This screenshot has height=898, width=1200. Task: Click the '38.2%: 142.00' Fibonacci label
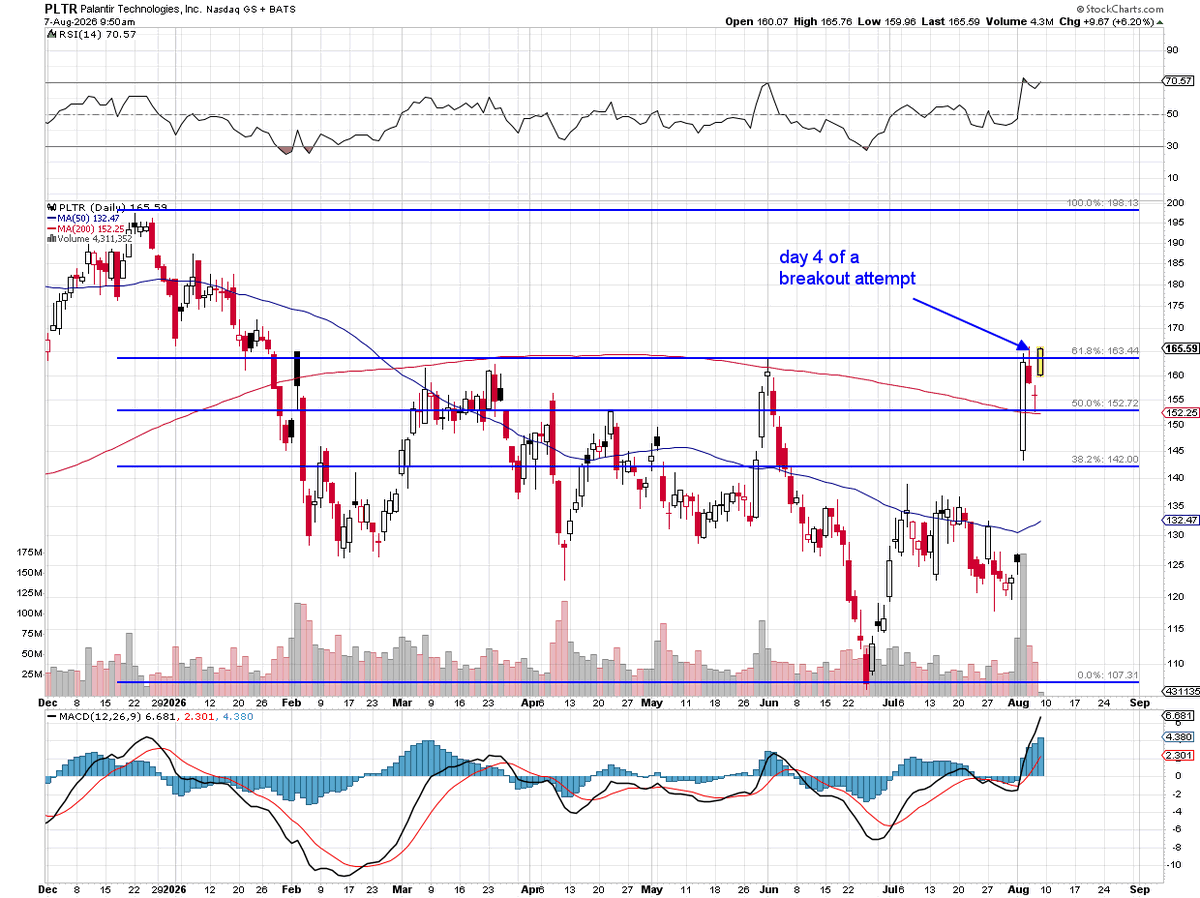click(1104, 459)
